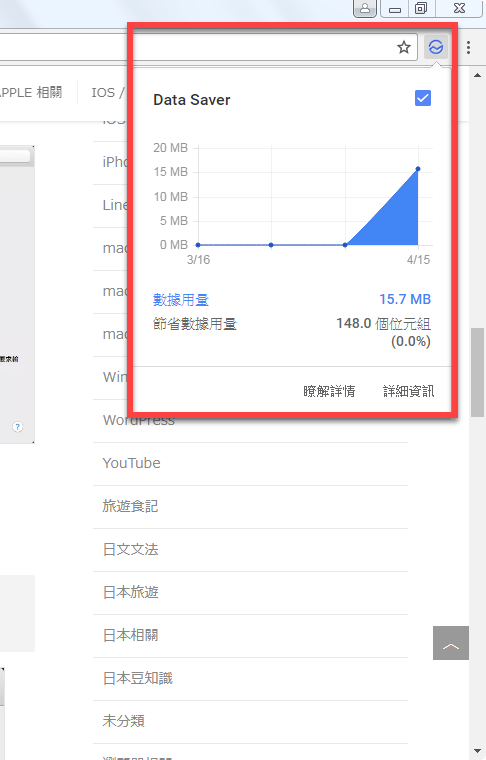486x760 pixels.
Task: Click the scrollbar up arrow
Action: [477, 75]
